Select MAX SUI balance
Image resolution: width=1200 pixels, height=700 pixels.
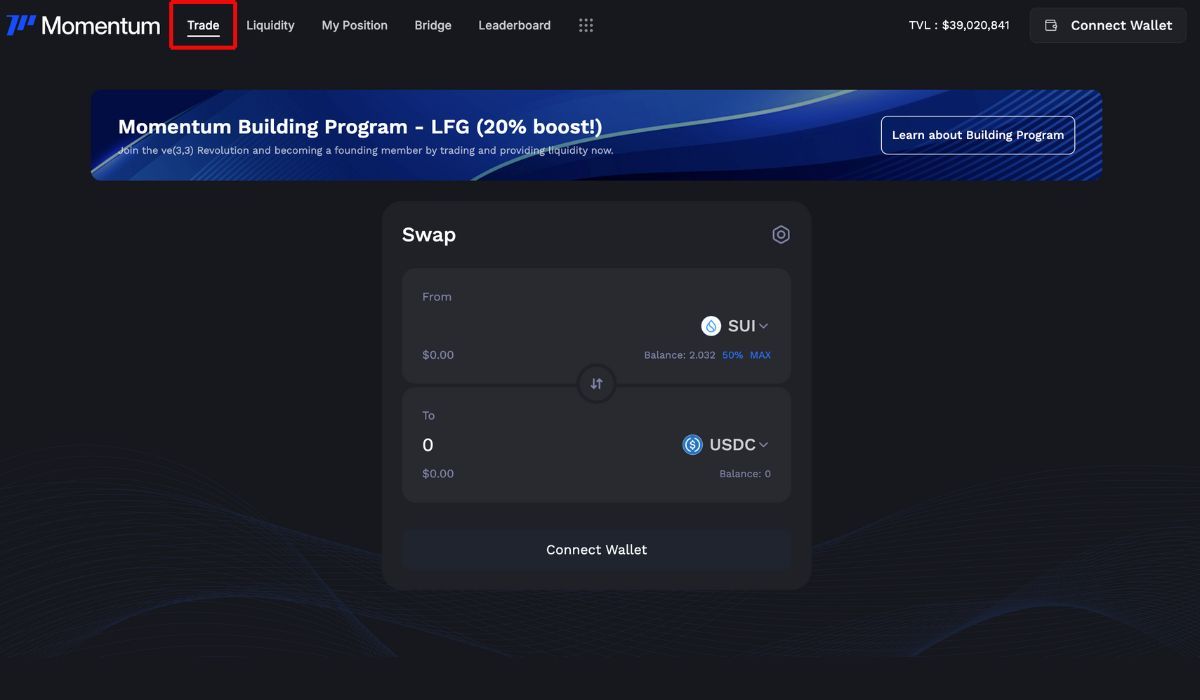[x=760, y=355]
